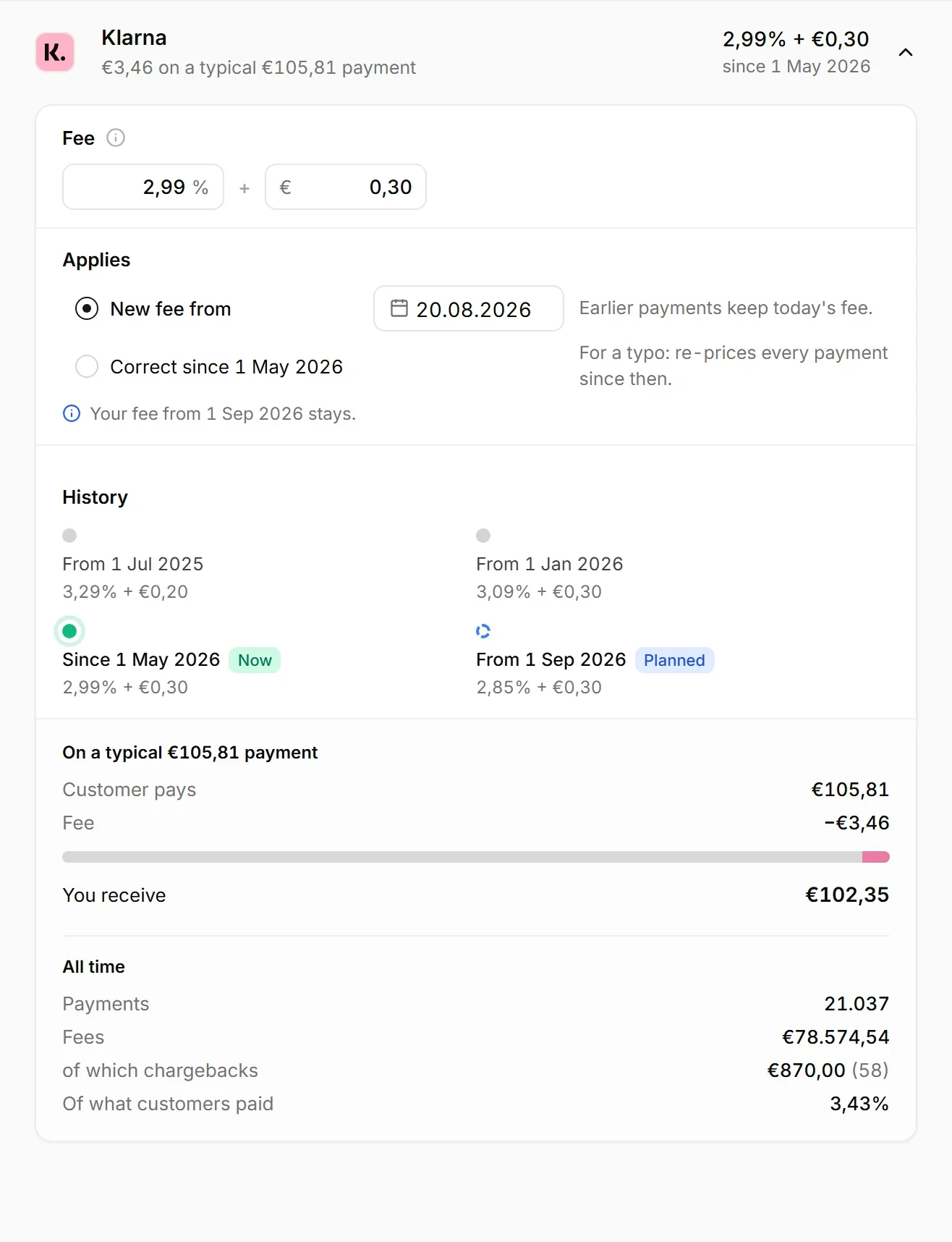This screenshot has height=1242, width=952.
Task: Click the header rate '2,99% + €0,30'
Action: click(796, 39)
